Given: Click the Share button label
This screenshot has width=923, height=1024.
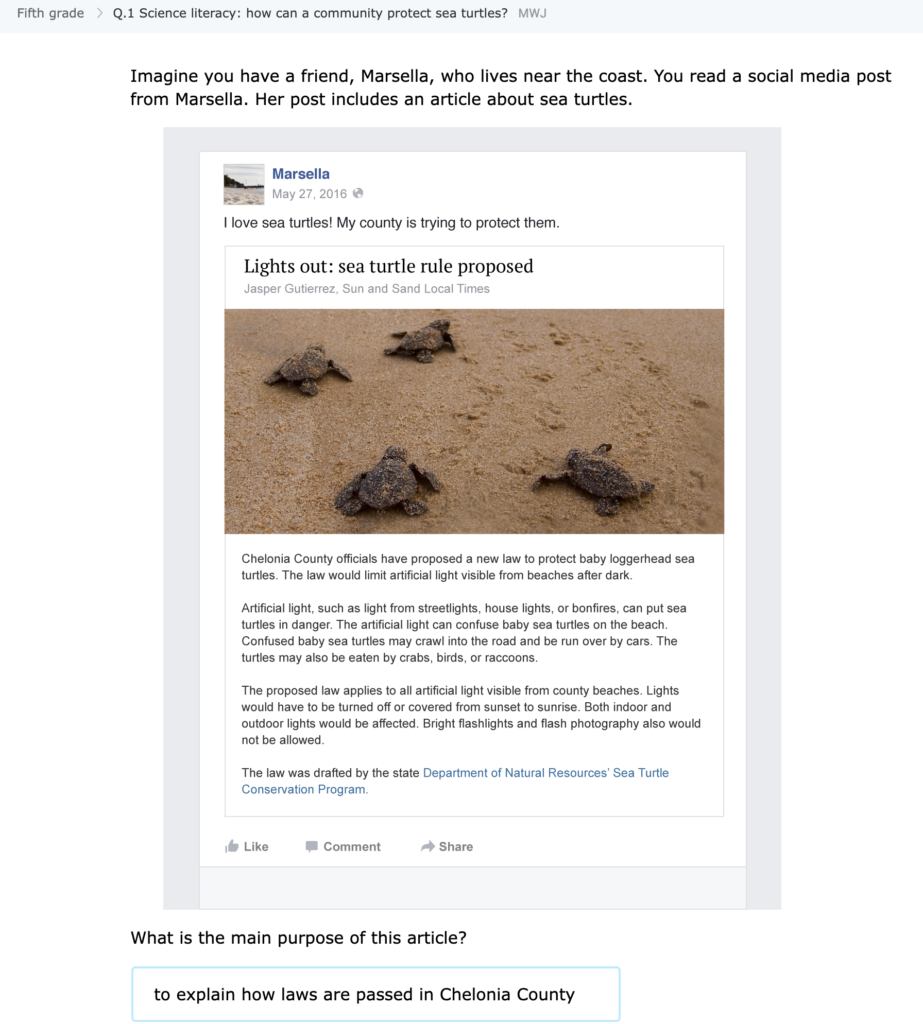Looking at the screenshot, I should [x=456, y=846].
